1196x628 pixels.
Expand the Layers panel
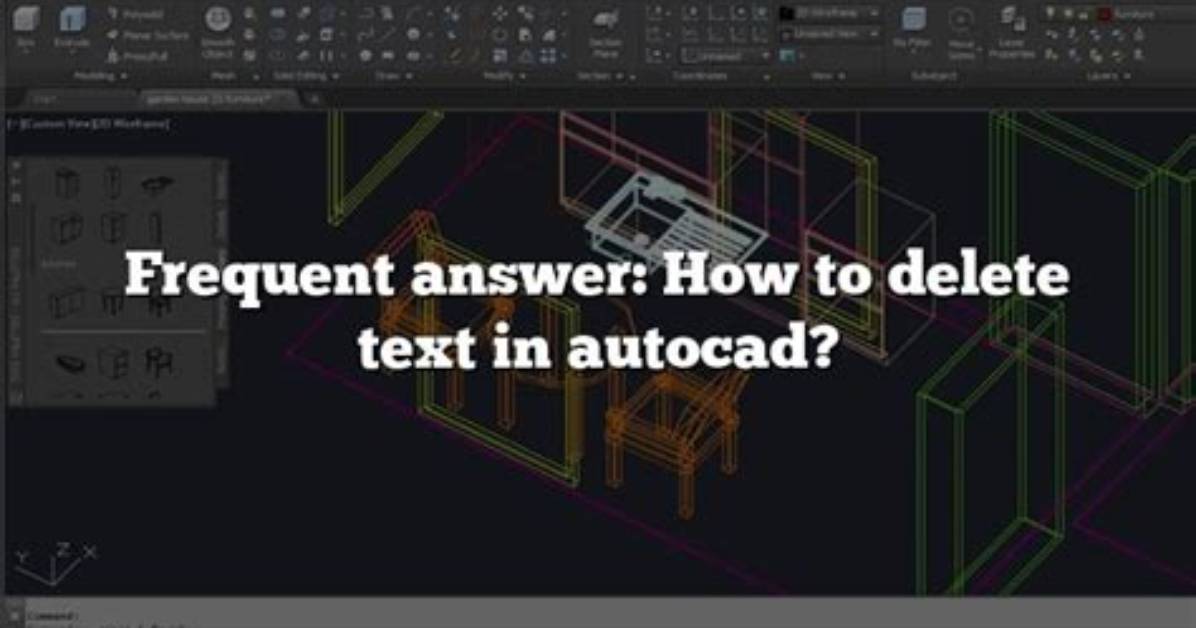1111,76
